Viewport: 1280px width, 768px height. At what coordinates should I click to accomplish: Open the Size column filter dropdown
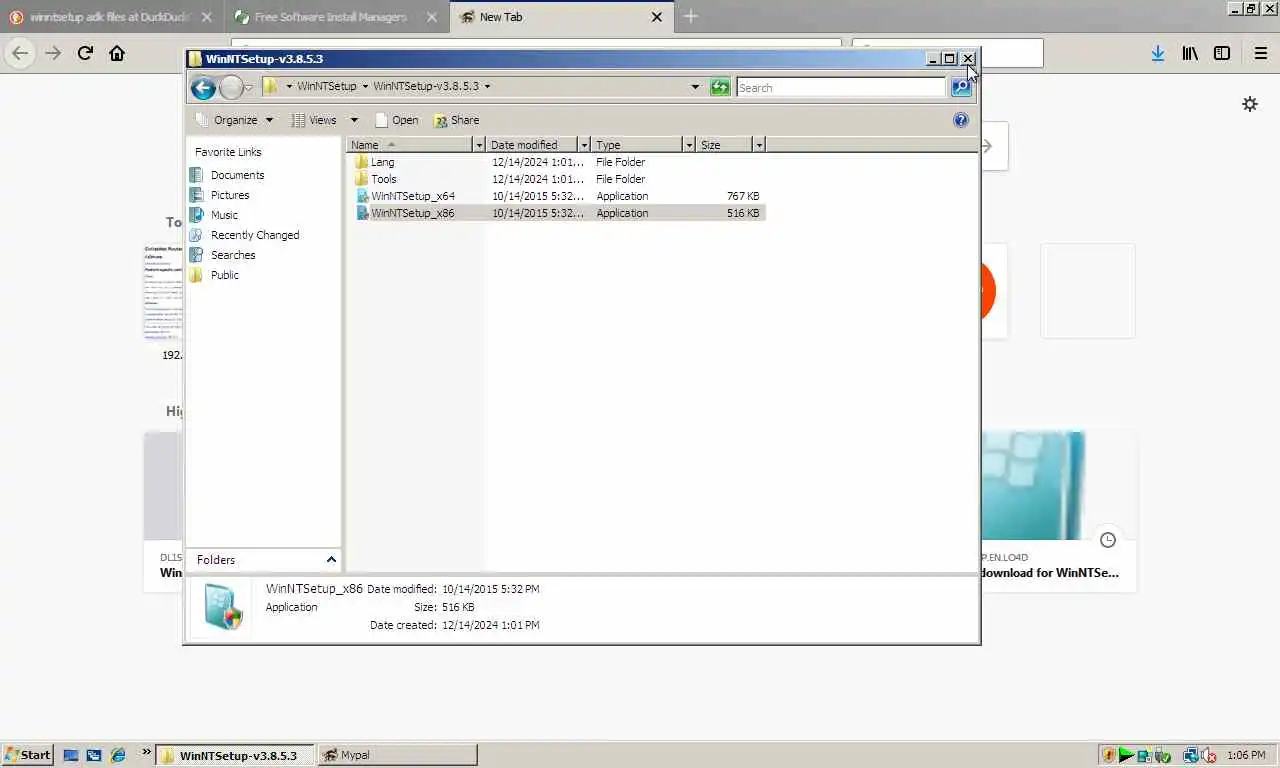(x=759, y=145)
